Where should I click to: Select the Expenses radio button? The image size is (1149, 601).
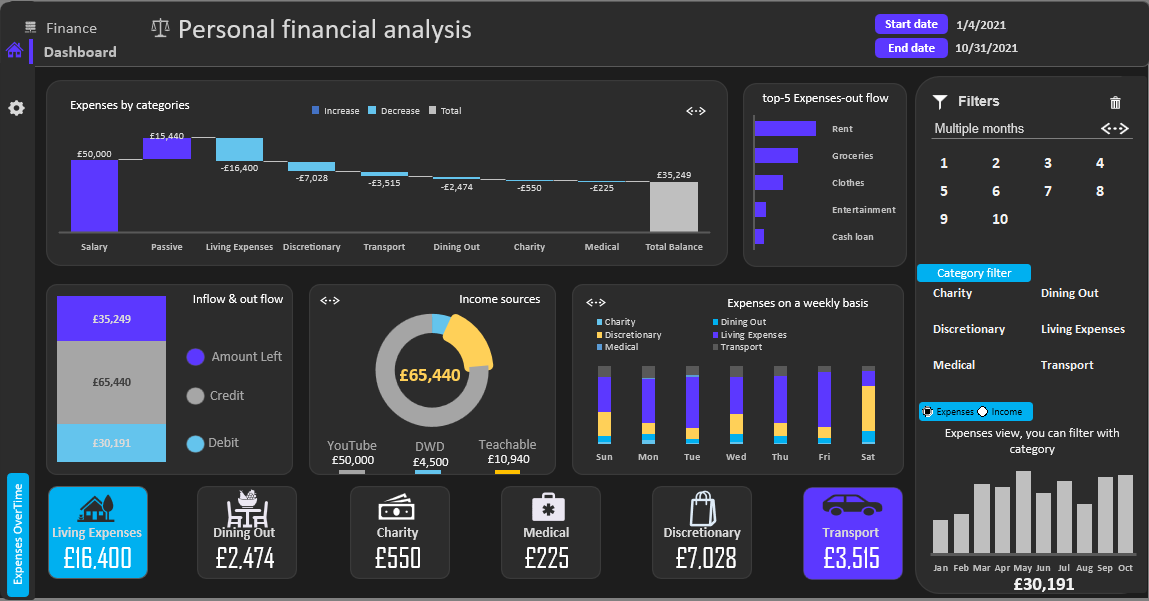[928, 411]
